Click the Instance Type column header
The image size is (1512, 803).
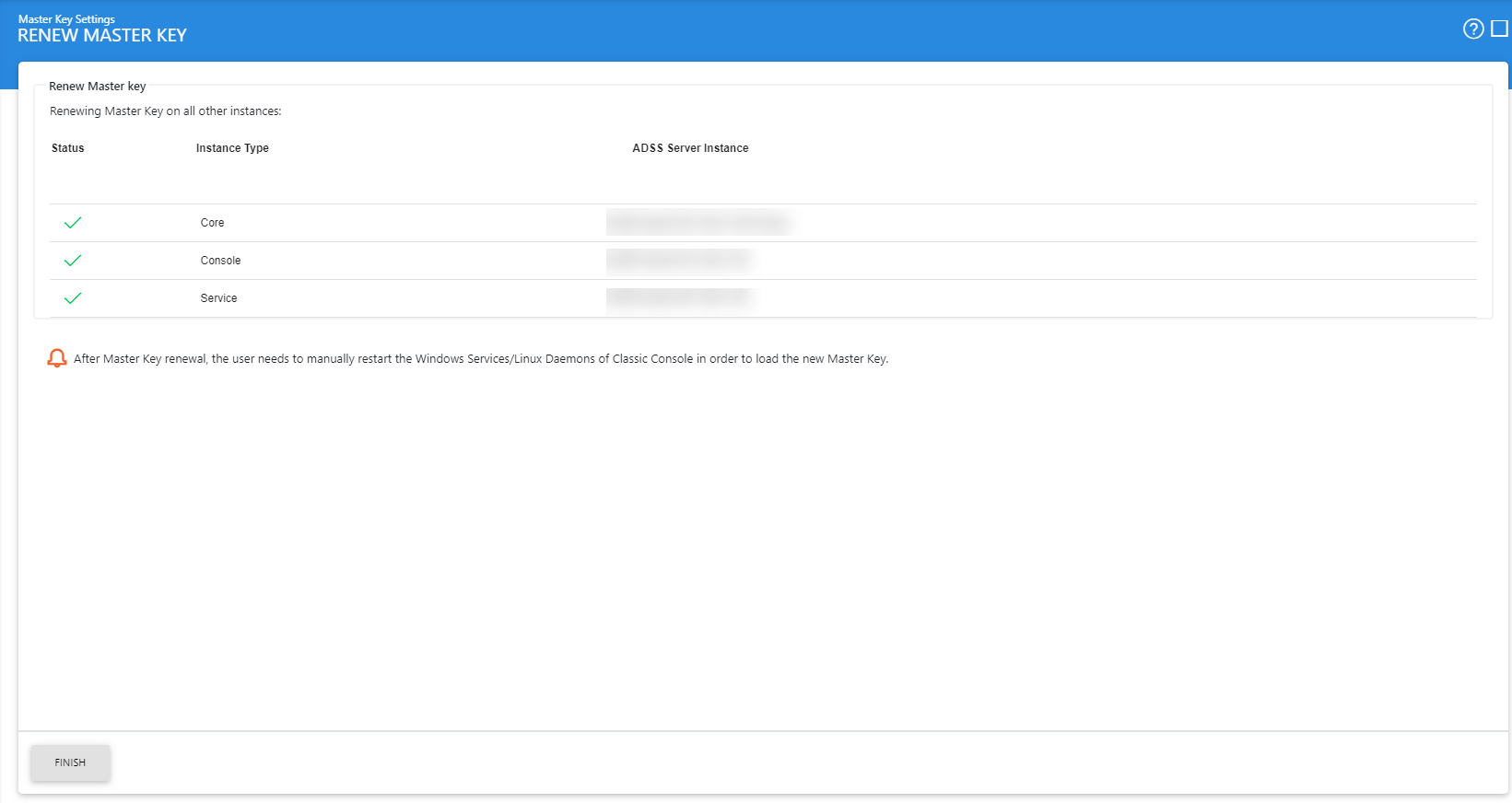click(232, 148)
